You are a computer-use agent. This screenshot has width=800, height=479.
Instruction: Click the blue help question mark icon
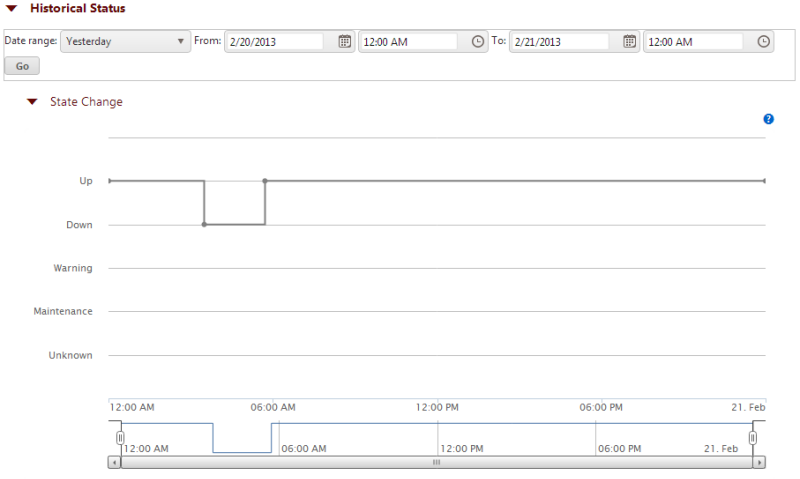768,119
